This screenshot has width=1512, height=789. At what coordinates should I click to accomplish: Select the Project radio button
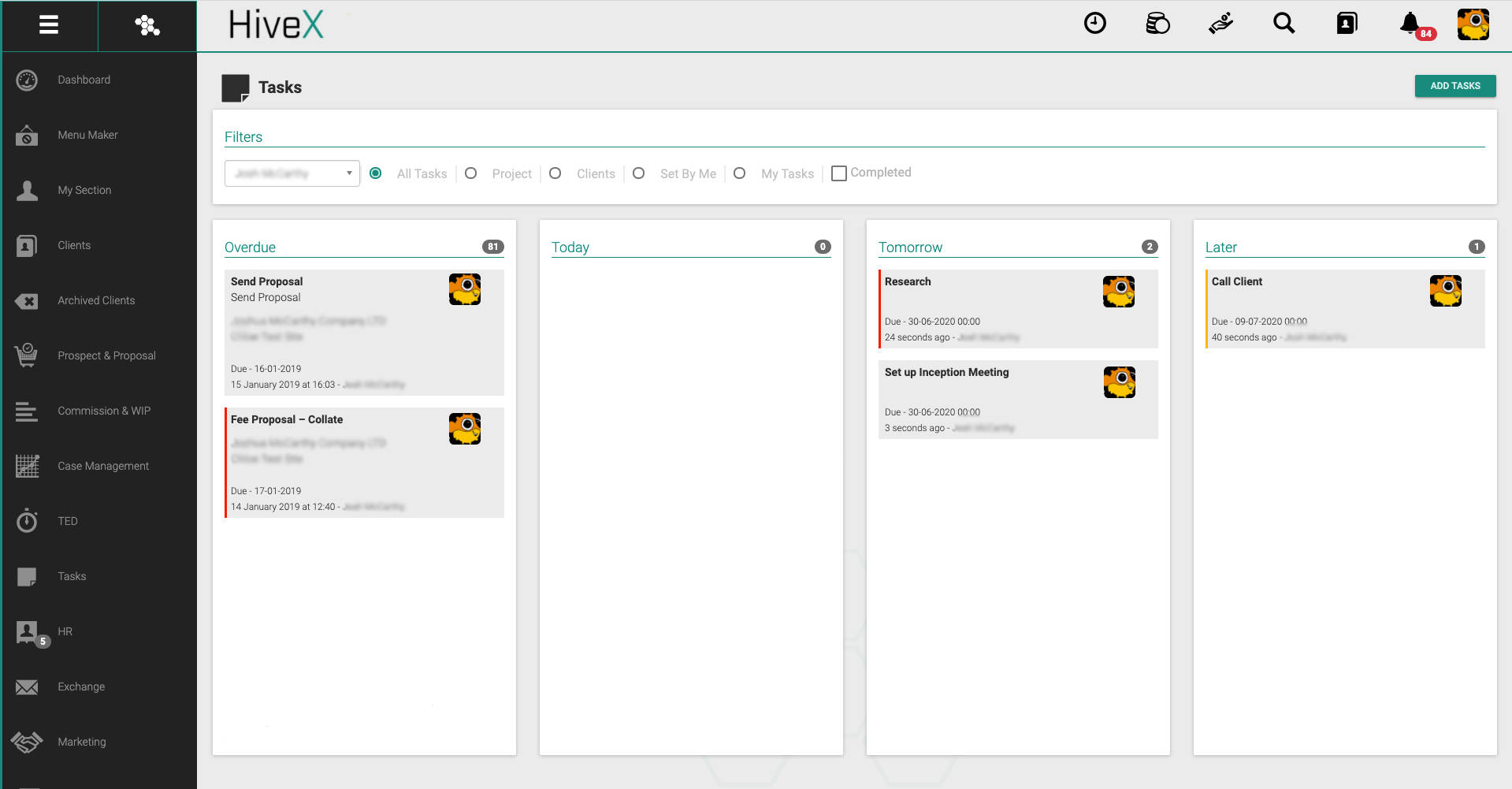coord(471,173)
